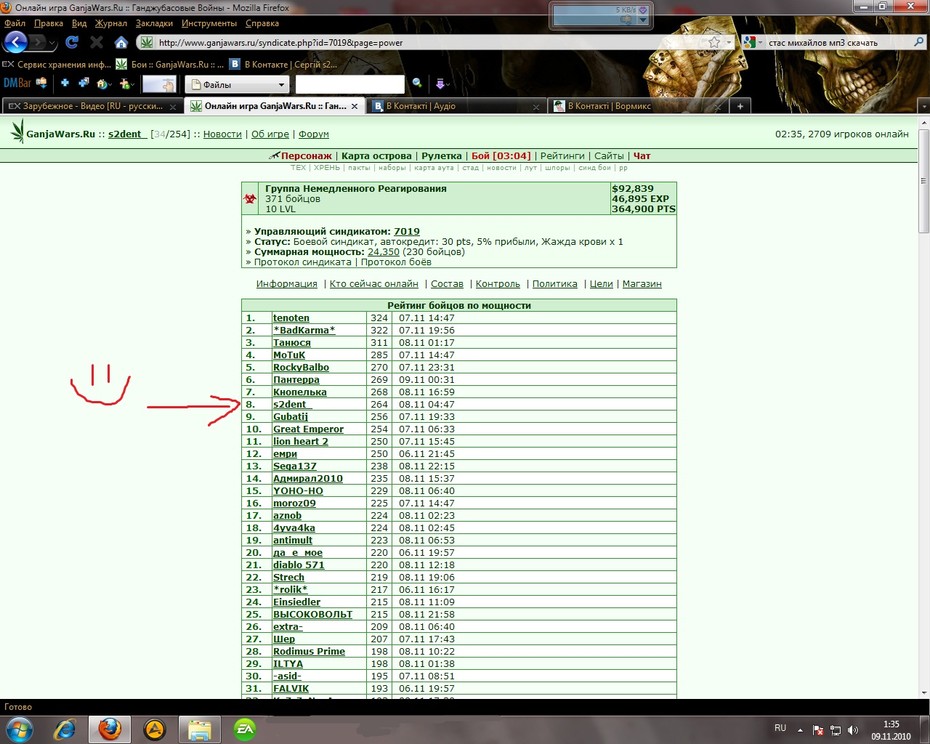930x744 pixels.
Task: Open player tenoten profile
Action: [x=291, y=318]
